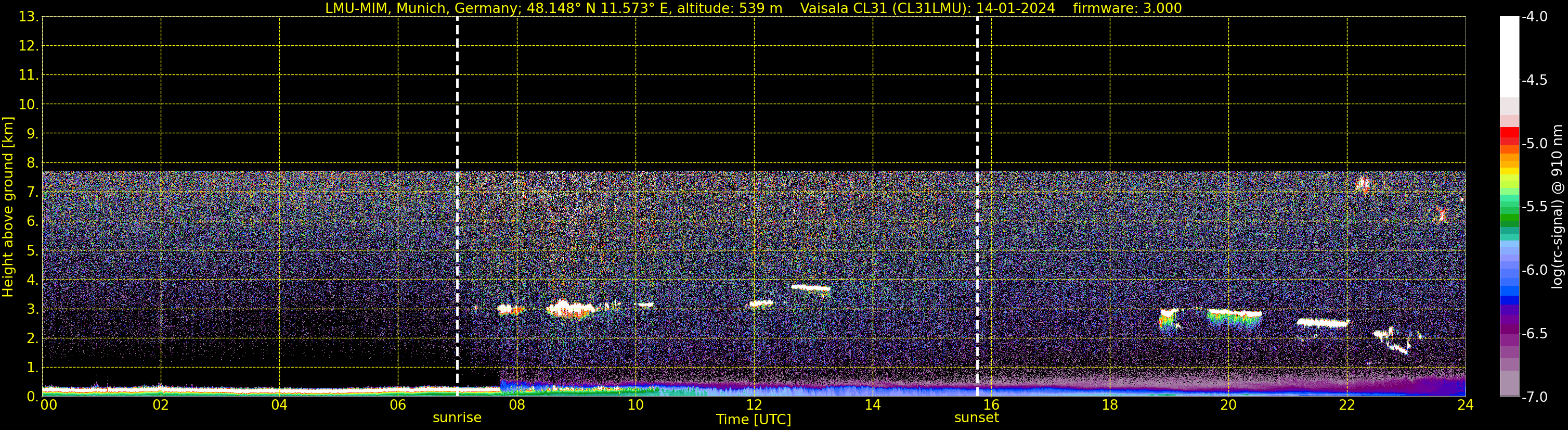
Task: Click the 12 hour tick label on the time axis
Action: pyautogui.click(x=754, y=405)
